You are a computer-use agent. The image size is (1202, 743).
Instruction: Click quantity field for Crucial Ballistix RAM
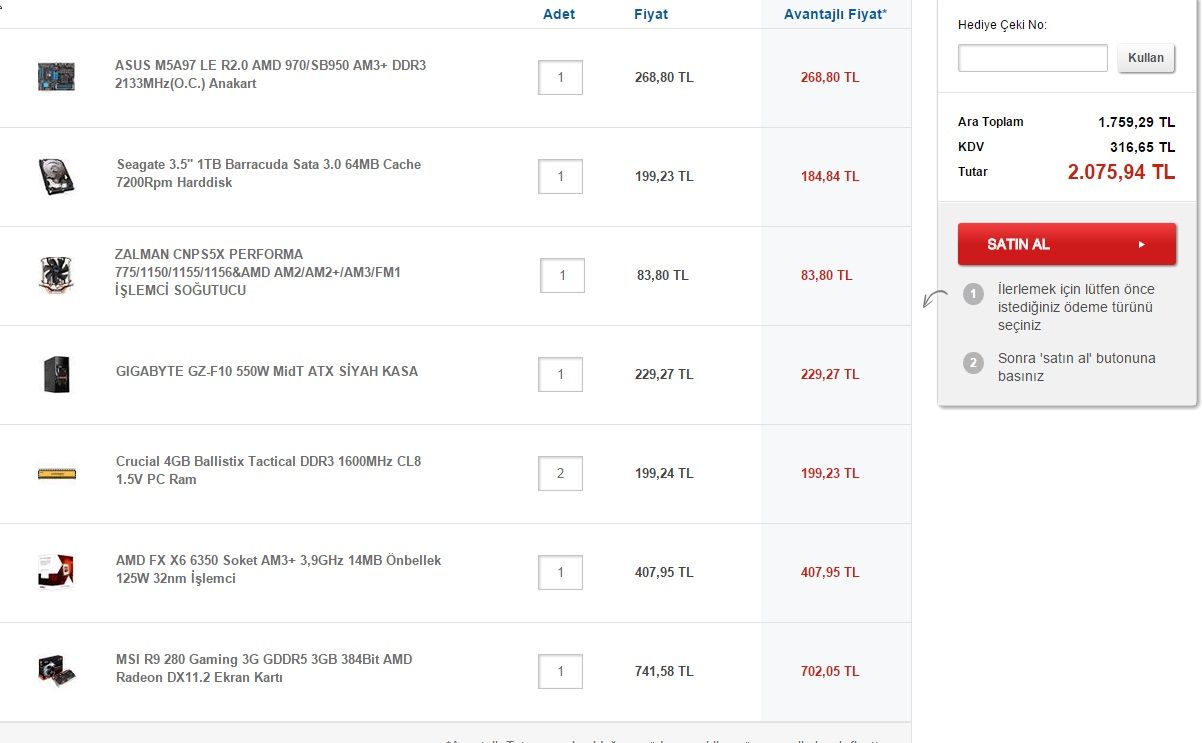click(x=560, y=473)
